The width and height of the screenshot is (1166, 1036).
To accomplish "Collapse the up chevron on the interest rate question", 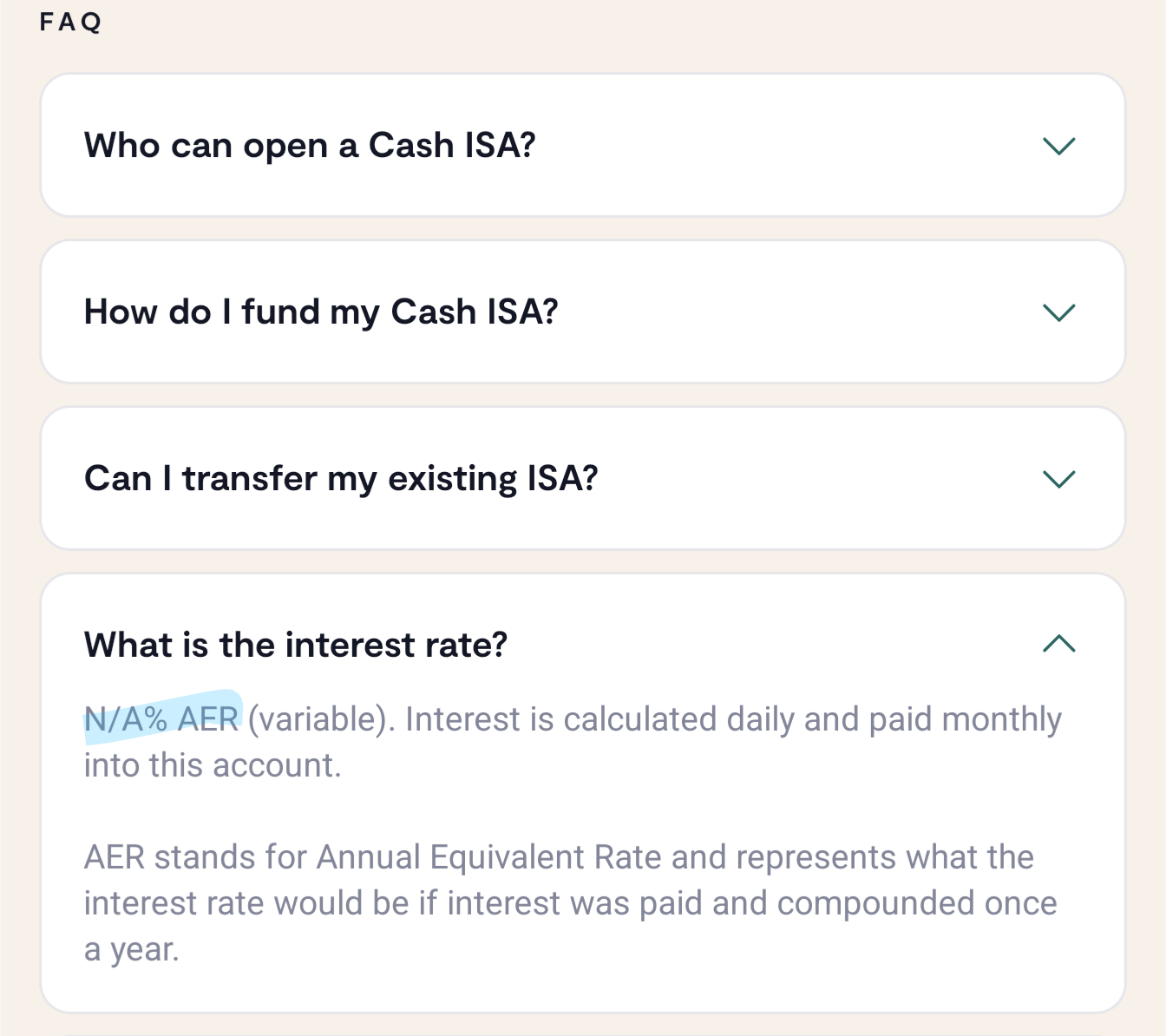I will [x=1058, y=644].
